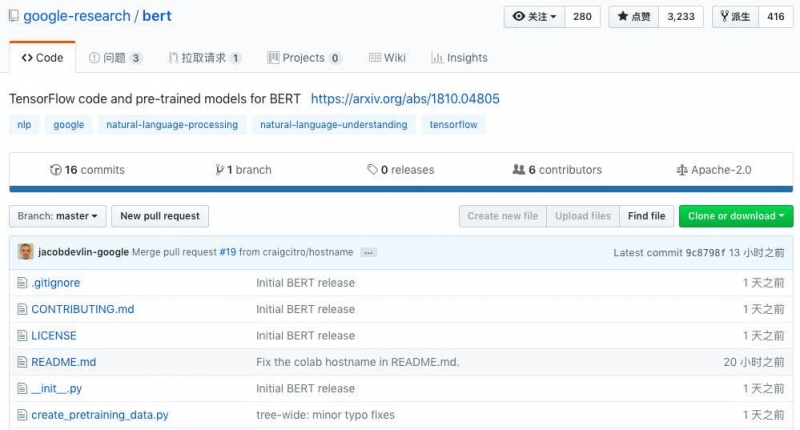
Task: Open the 0 releases link
Action: pos(401,170)
